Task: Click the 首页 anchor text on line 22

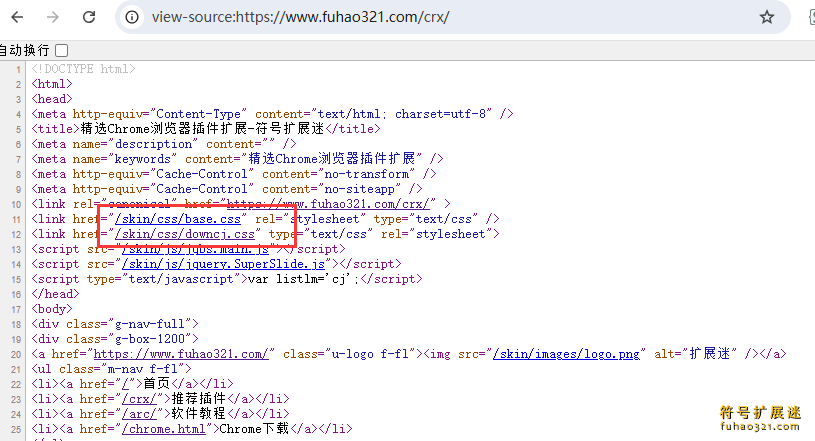Action: click(x=156, y=384)
